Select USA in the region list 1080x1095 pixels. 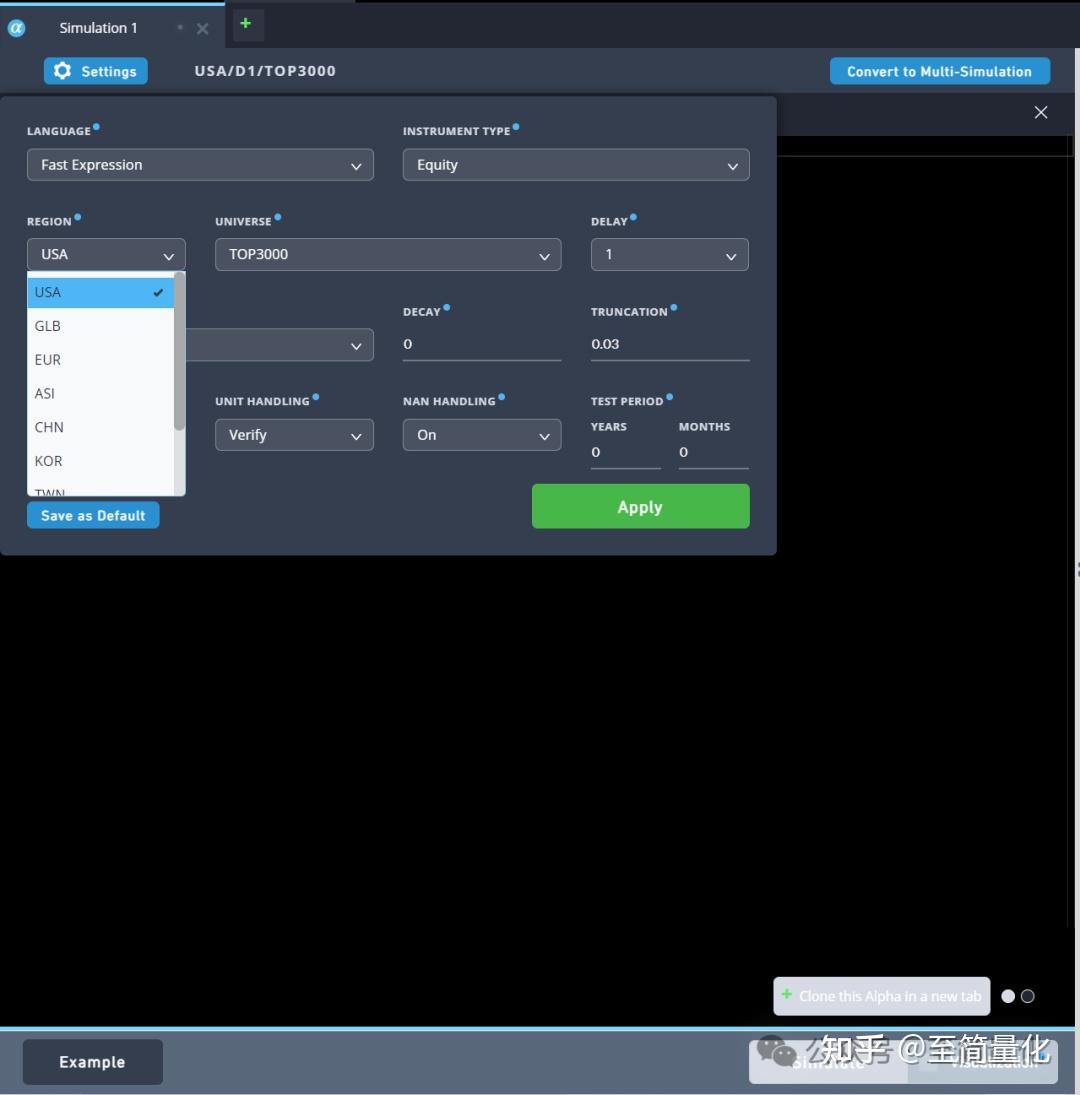tap(101, 292)
